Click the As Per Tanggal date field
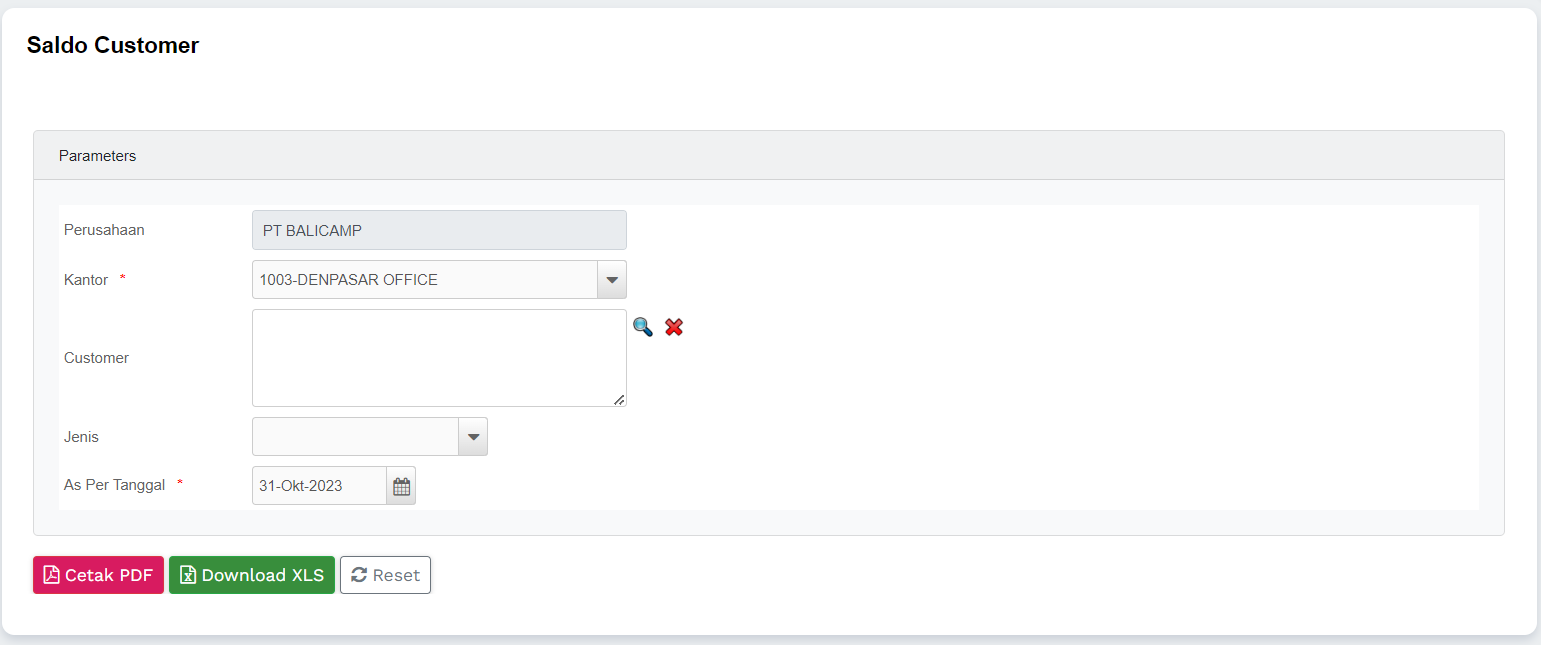 pyautogui.click(x=319, y=486)
